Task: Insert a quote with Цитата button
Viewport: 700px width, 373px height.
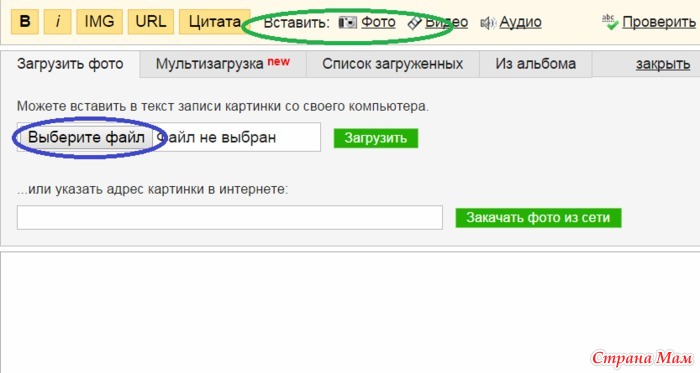Action: [215, 21]
